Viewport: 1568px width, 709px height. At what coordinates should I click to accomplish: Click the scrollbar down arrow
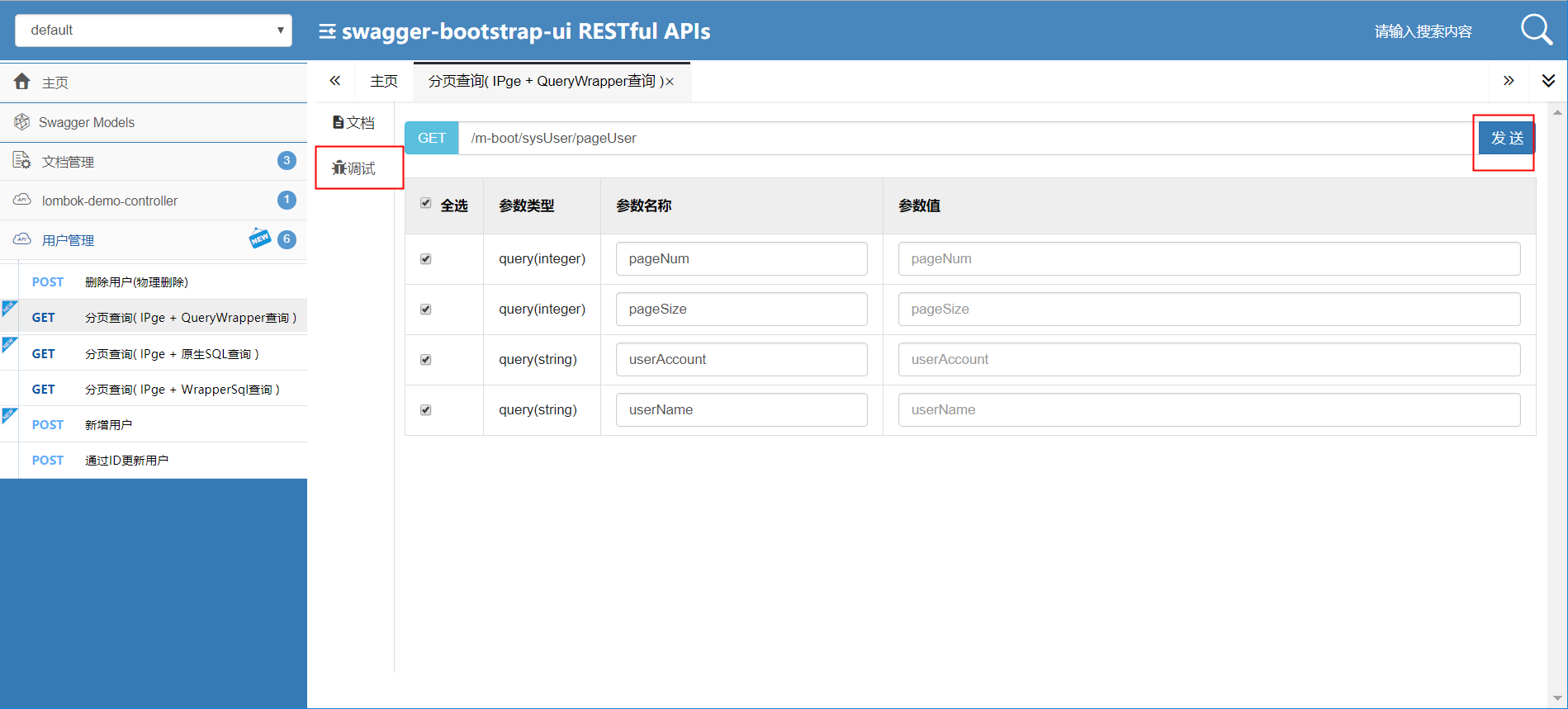(x=1557, y=698)
